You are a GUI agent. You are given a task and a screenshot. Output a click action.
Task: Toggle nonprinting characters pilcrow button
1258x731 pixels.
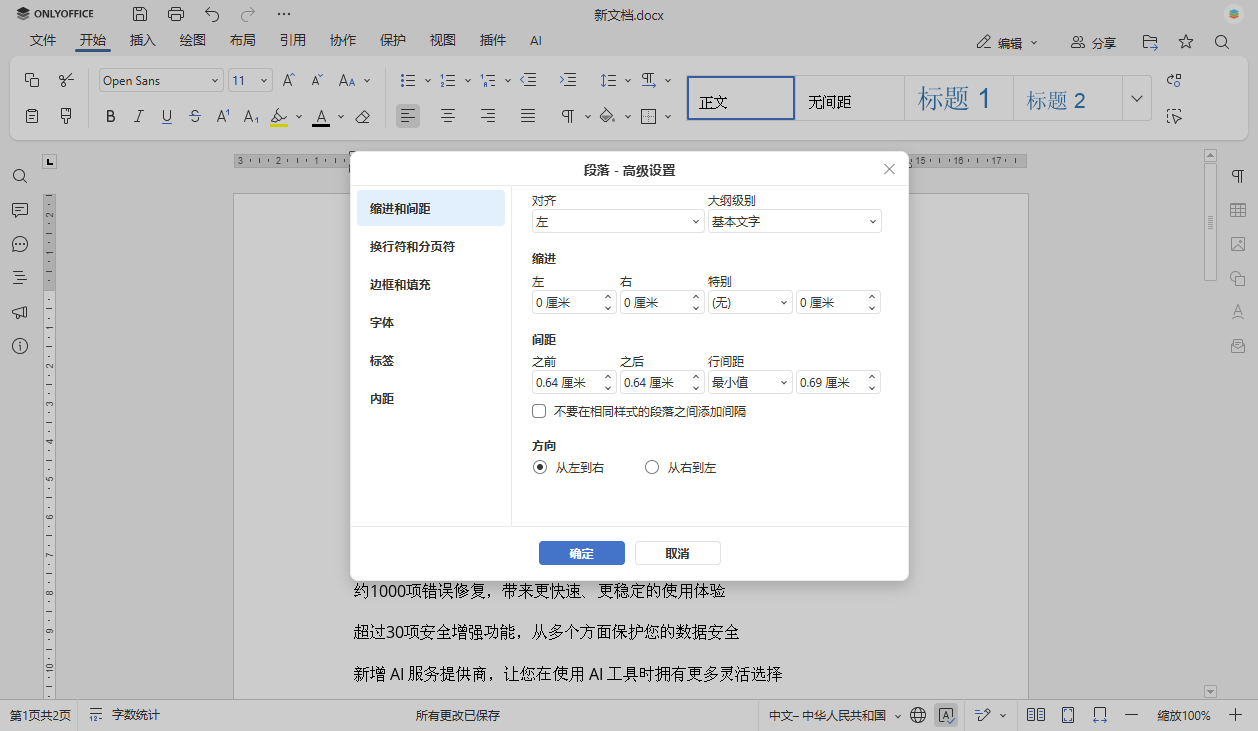coord(567,116)
